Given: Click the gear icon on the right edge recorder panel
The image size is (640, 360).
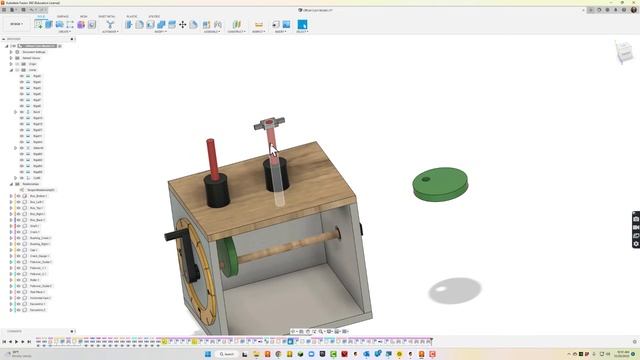Looking at the screenshot, I should [636, 244].
